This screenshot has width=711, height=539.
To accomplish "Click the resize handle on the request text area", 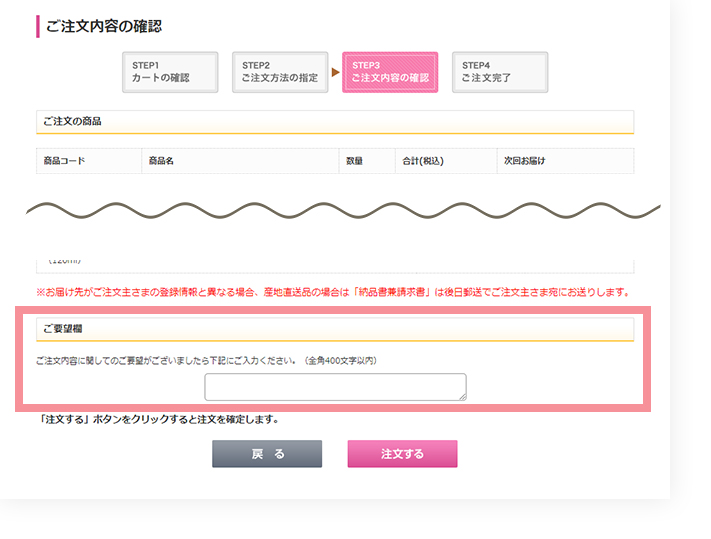I will (x=462, y=397).
